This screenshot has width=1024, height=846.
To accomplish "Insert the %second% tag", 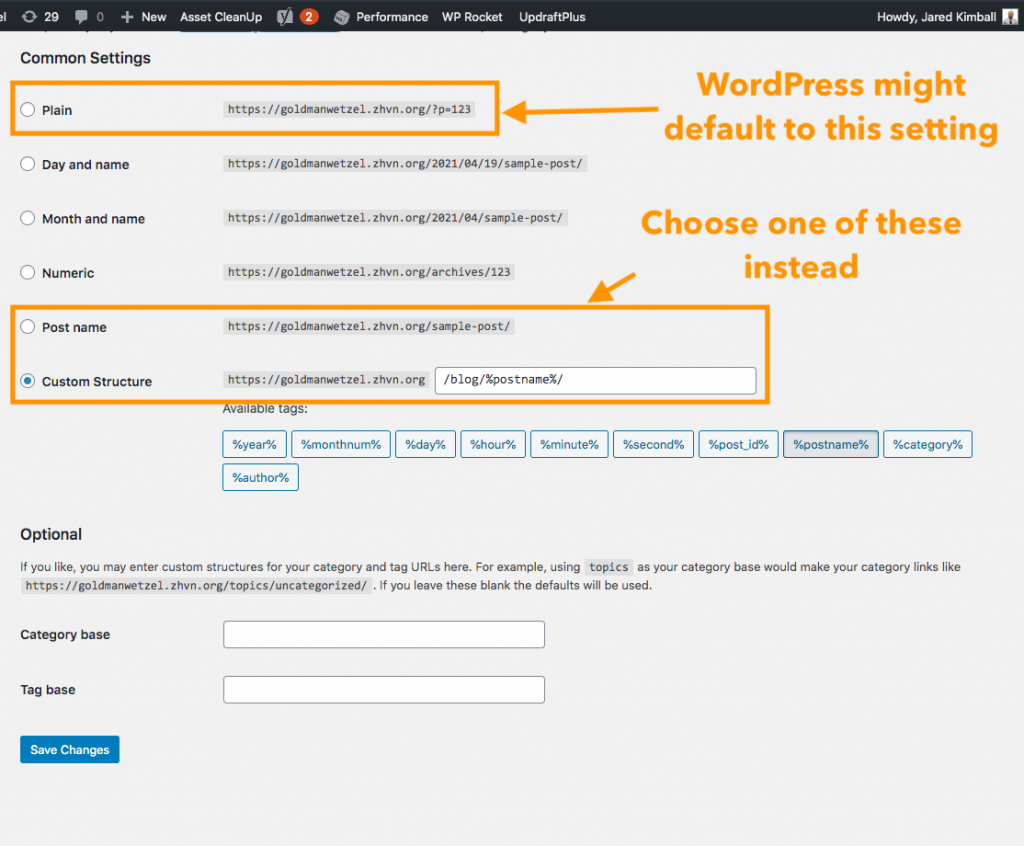I will tap(653, 444).
